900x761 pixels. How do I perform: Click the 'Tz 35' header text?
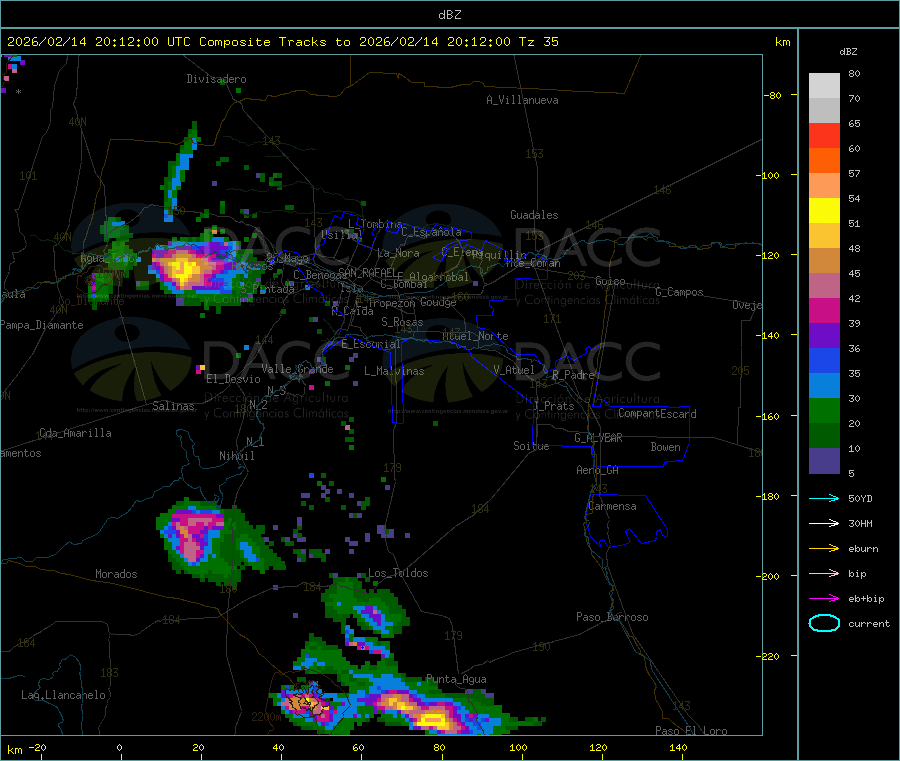point(538,42)
